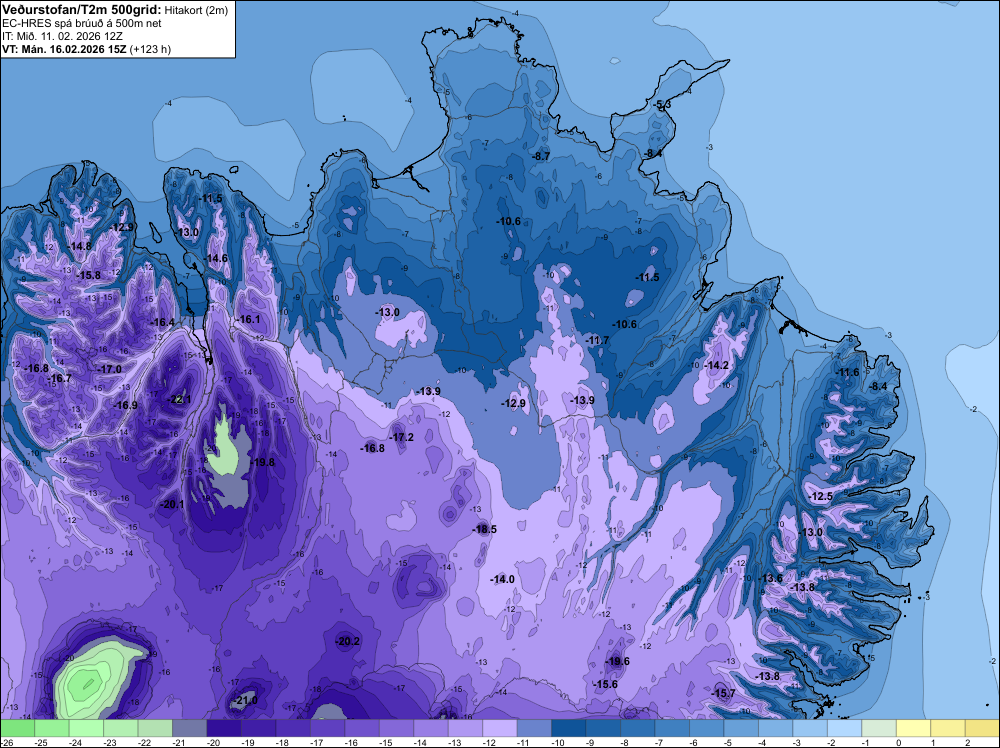1000x748 pixels.
Task: Click the -15.6 temperature value
Action: tap(606, 684)
